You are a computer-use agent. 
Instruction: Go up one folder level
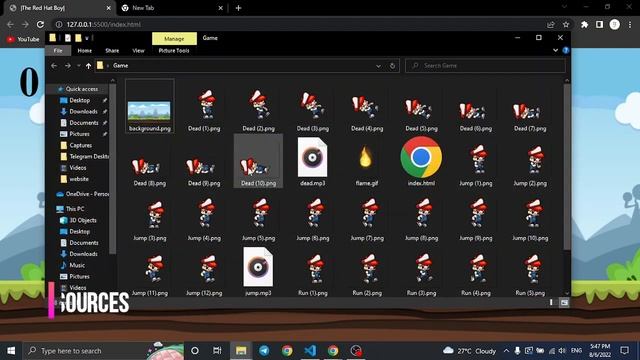click(88, 66)
